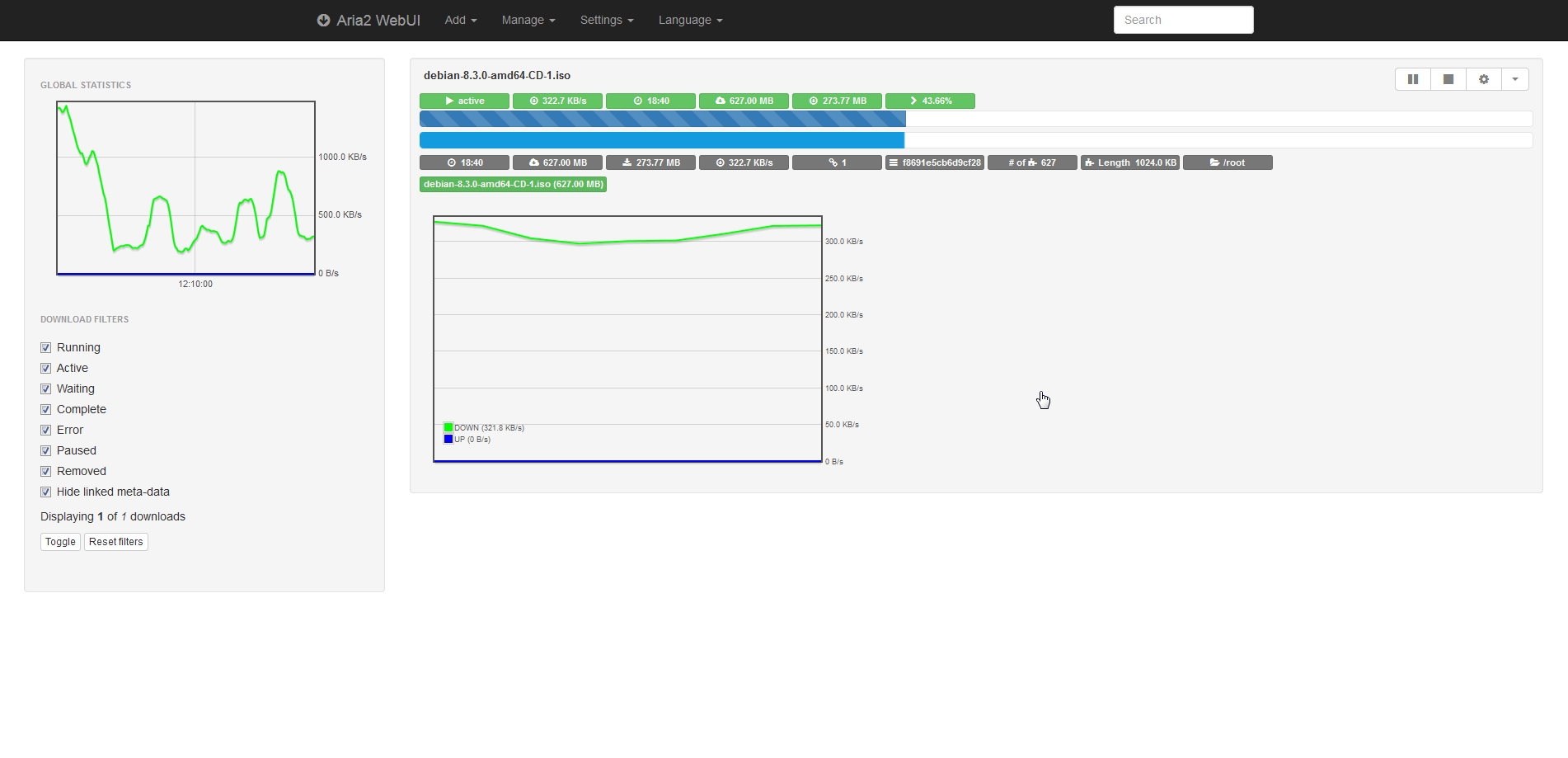Uncheck the Running filter
The height and width of the screenshot is (758, 1568).
pos(46,347)
